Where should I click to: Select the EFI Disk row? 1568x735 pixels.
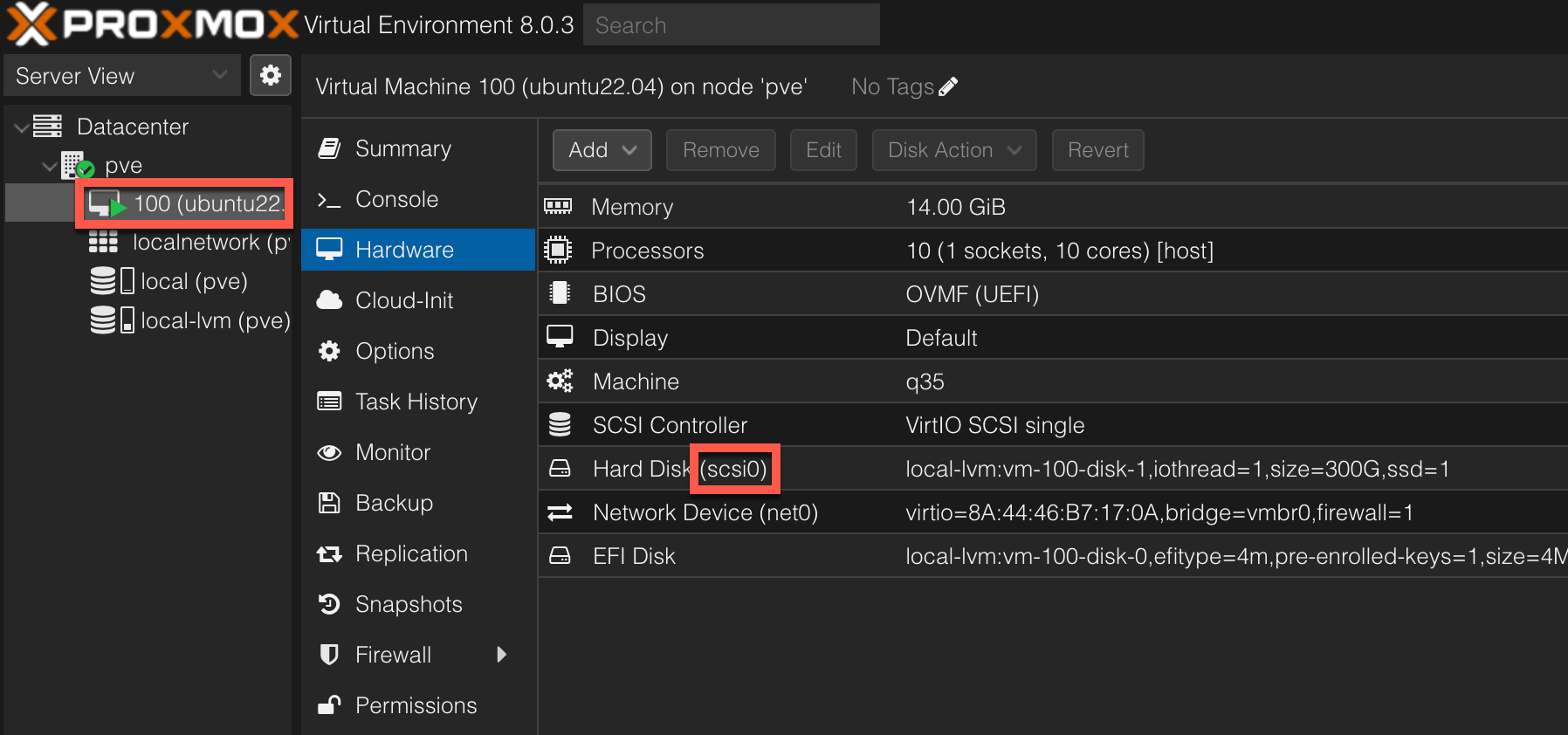(x=1053, y=556)
